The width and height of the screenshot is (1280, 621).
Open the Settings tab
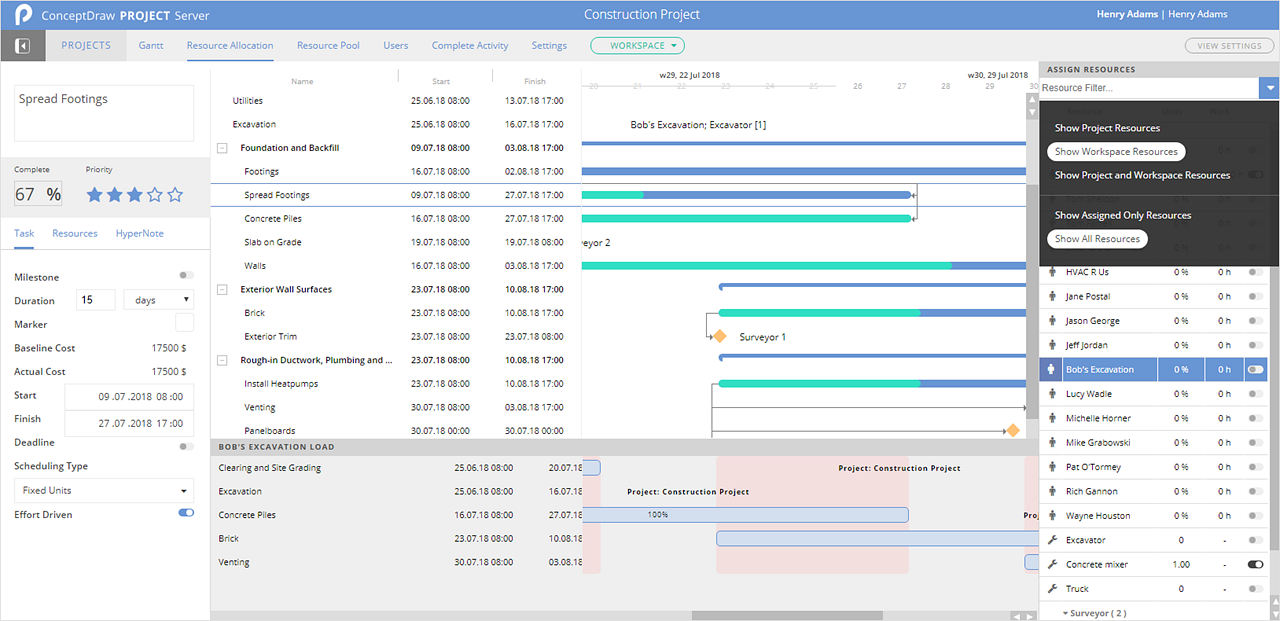pyautogui.click(x=549, y=46)
